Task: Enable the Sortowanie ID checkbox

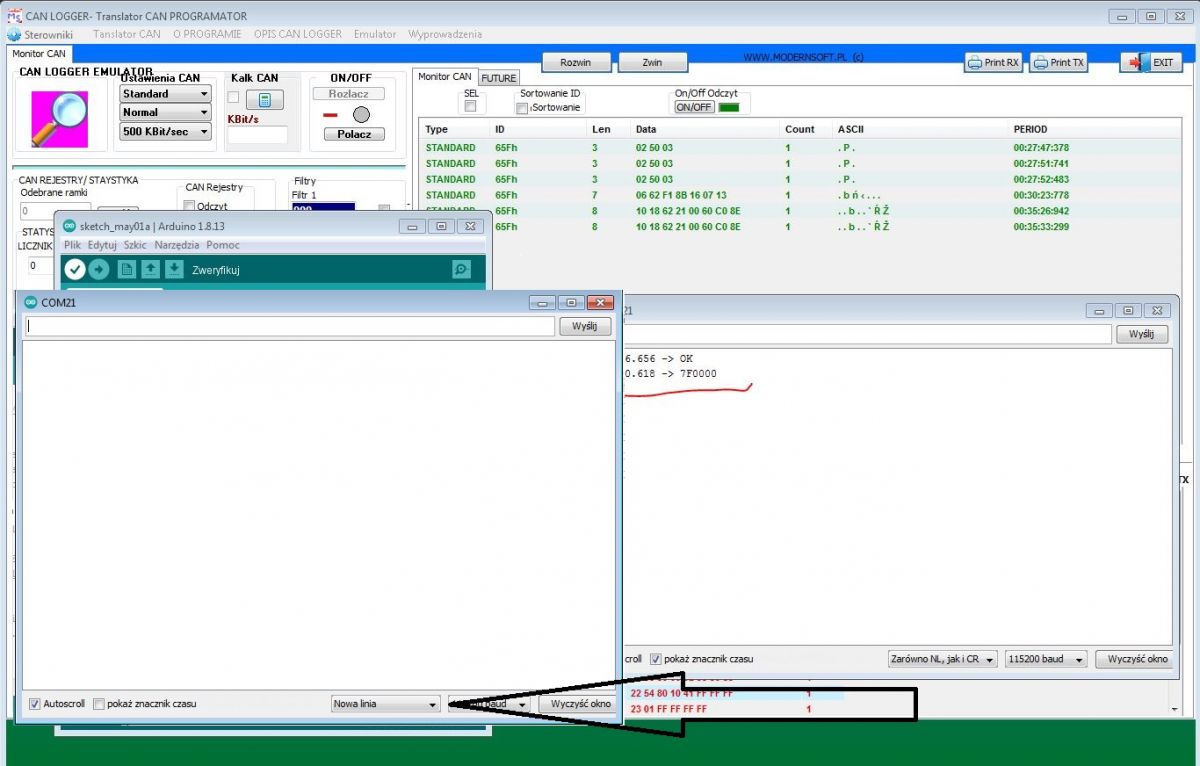Action: coord(522,108)
